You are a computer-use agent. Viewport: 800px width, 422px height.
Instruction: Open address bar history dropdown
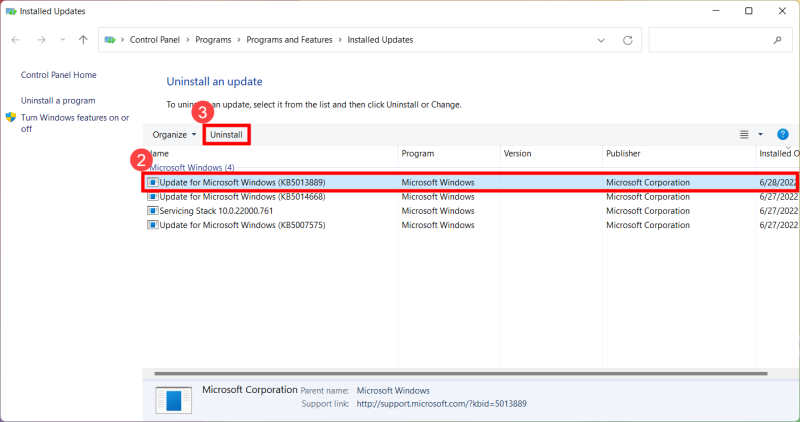601,40
